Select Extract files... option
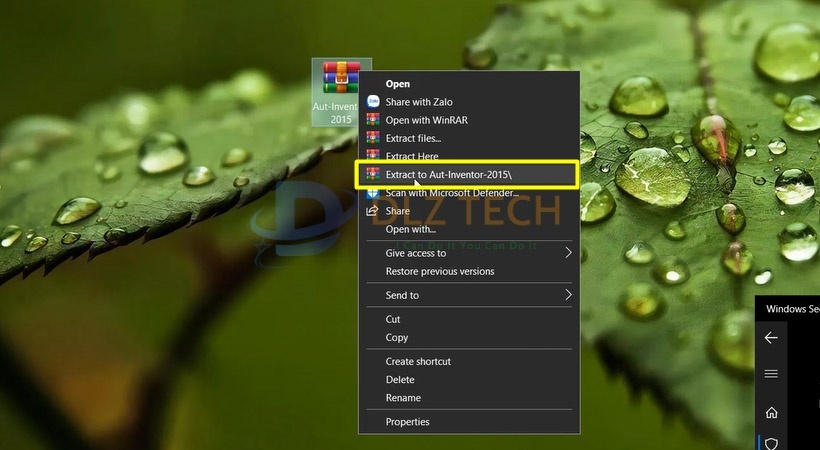The height and width of the screenshot is (450, 820). point(469,138)
